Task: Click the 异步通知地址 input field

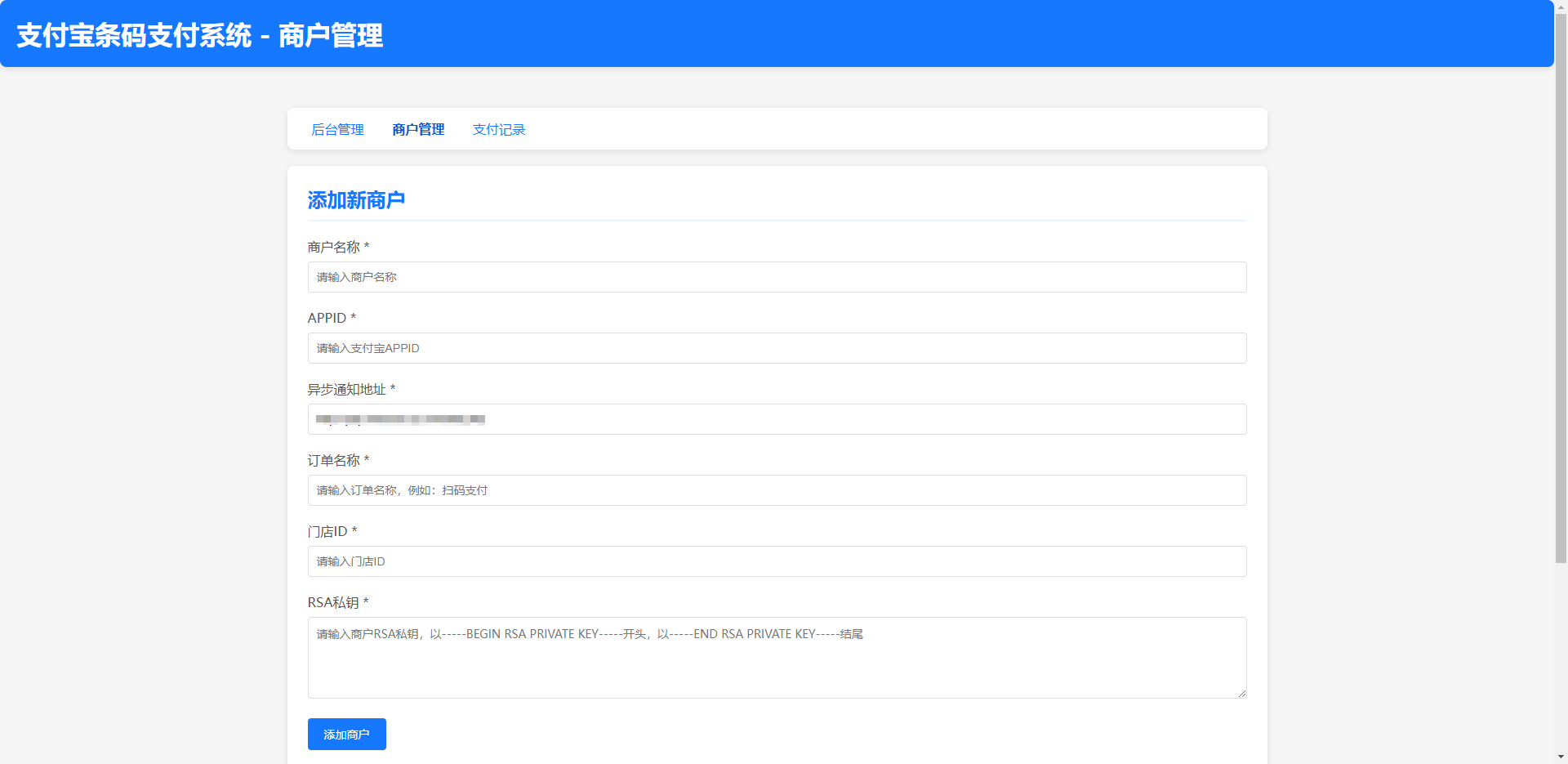Action: click(776, 419)
